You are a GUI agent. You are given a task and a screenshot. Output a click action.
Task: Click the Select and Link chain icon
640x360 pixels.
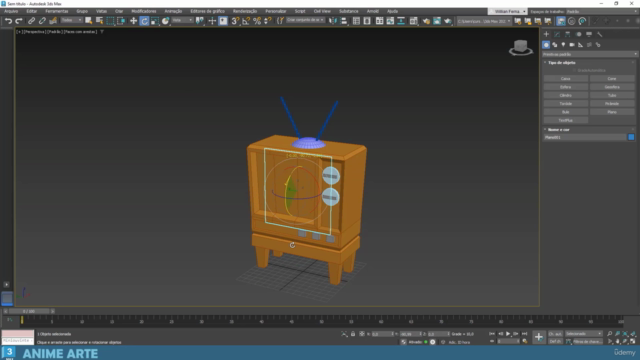pyautogui.click(x=31, y=21)
